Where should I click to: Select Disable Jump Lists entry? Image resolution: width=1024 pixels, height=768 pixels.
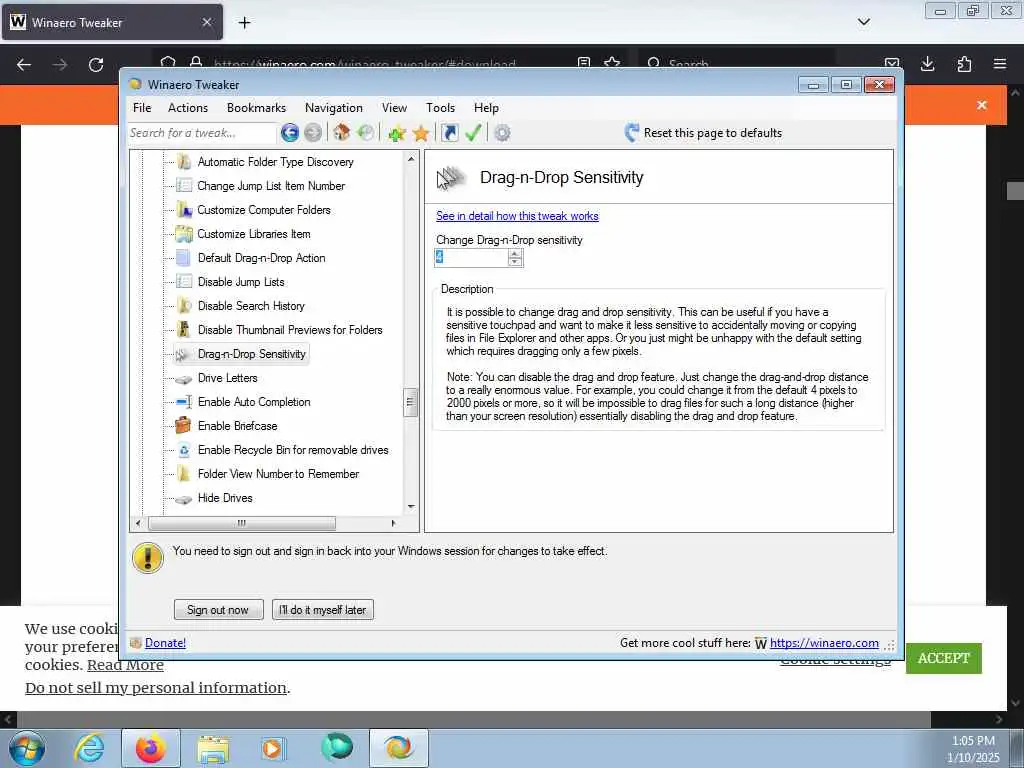pyautogui.click(x=241, y=282)
